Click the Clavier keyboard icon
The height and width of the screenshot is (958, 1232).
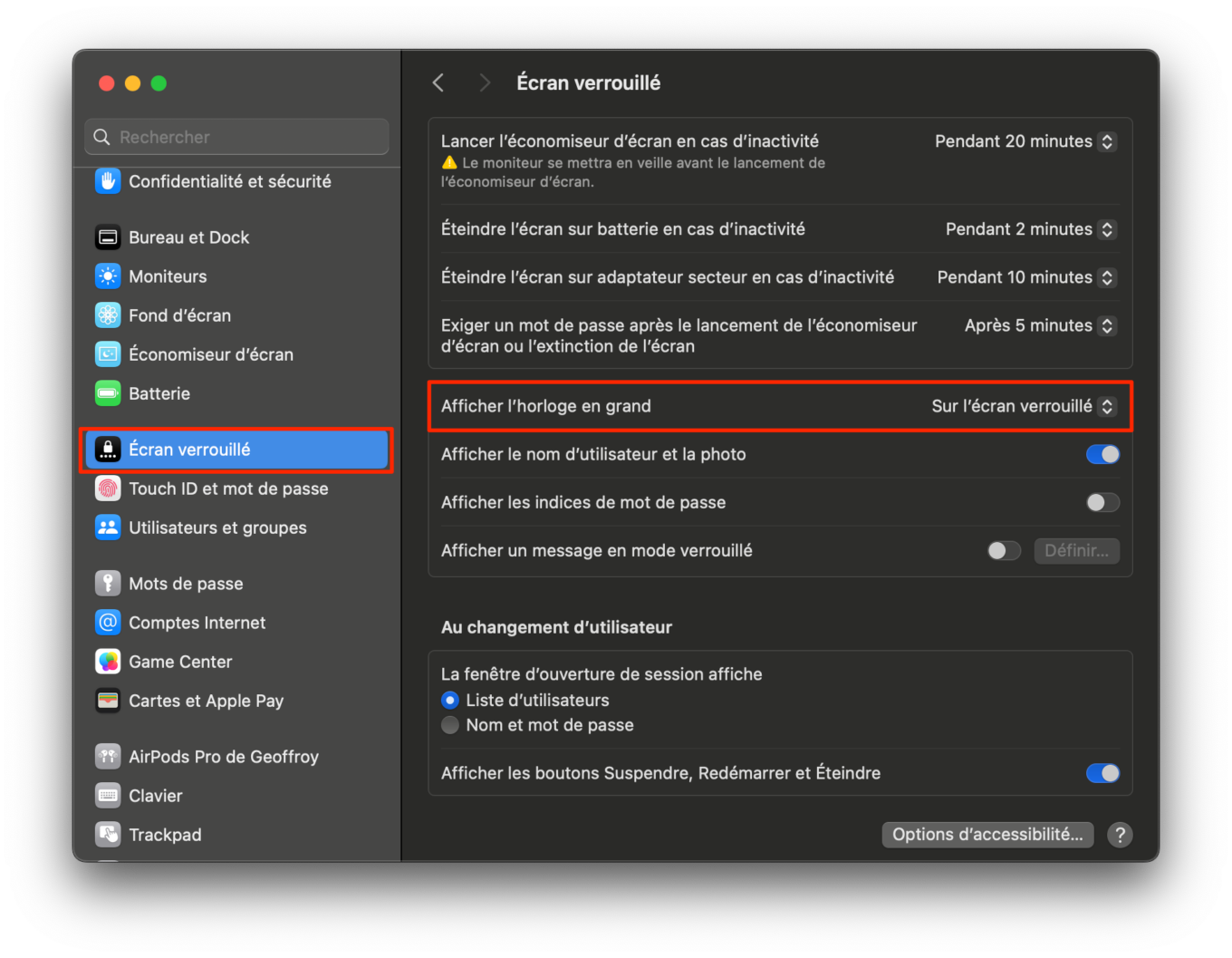tap(108, 796)
